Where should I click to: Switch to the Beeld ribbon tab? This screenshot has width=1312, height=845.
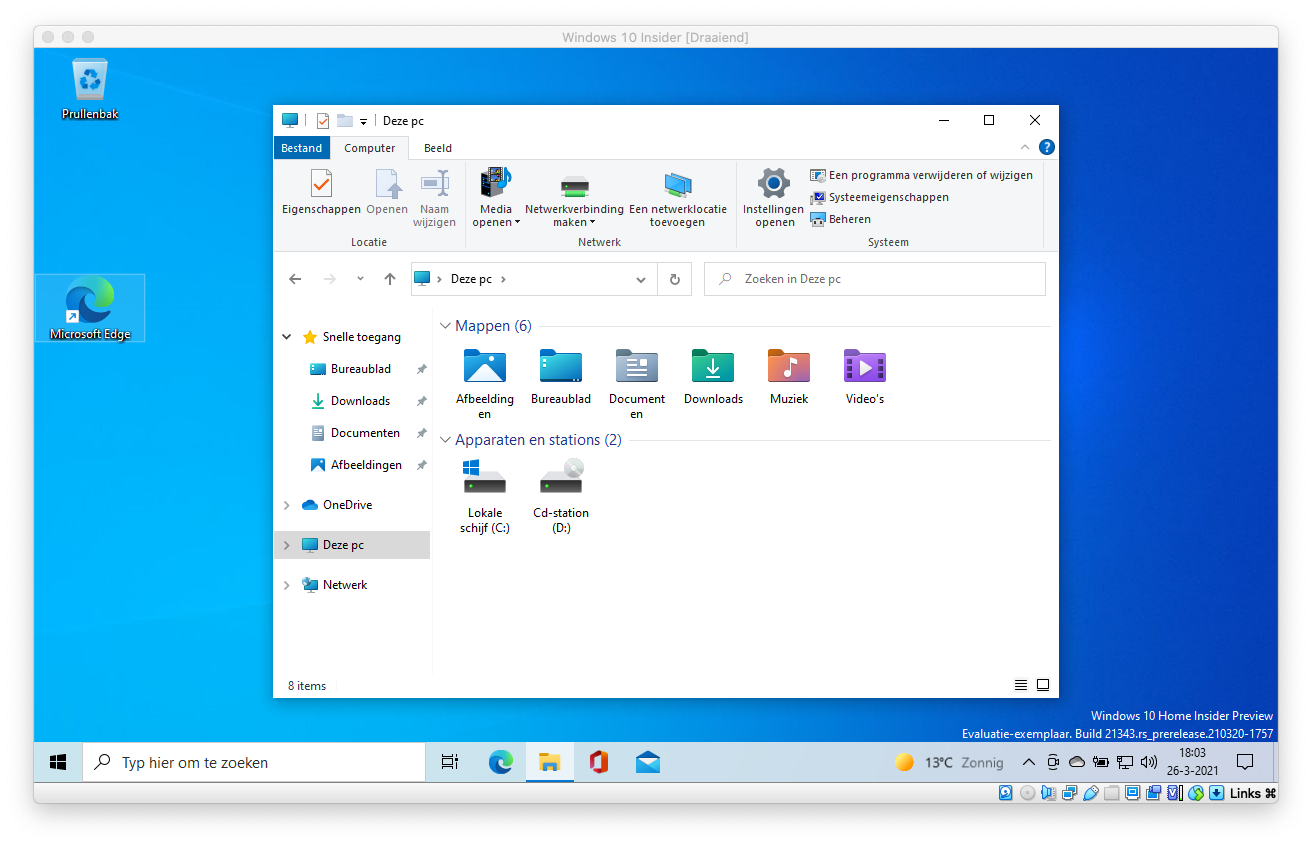click(x=438, y=148)
